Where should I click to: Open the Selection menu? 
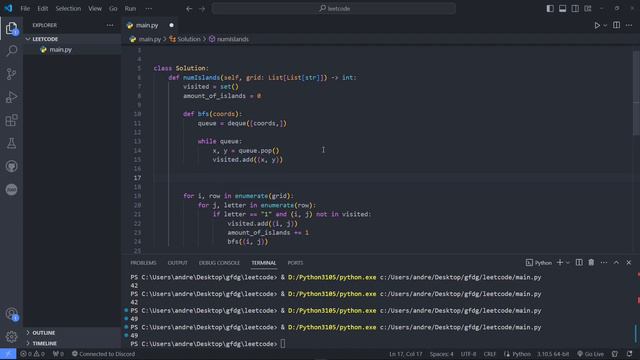(x=68, y=9)
